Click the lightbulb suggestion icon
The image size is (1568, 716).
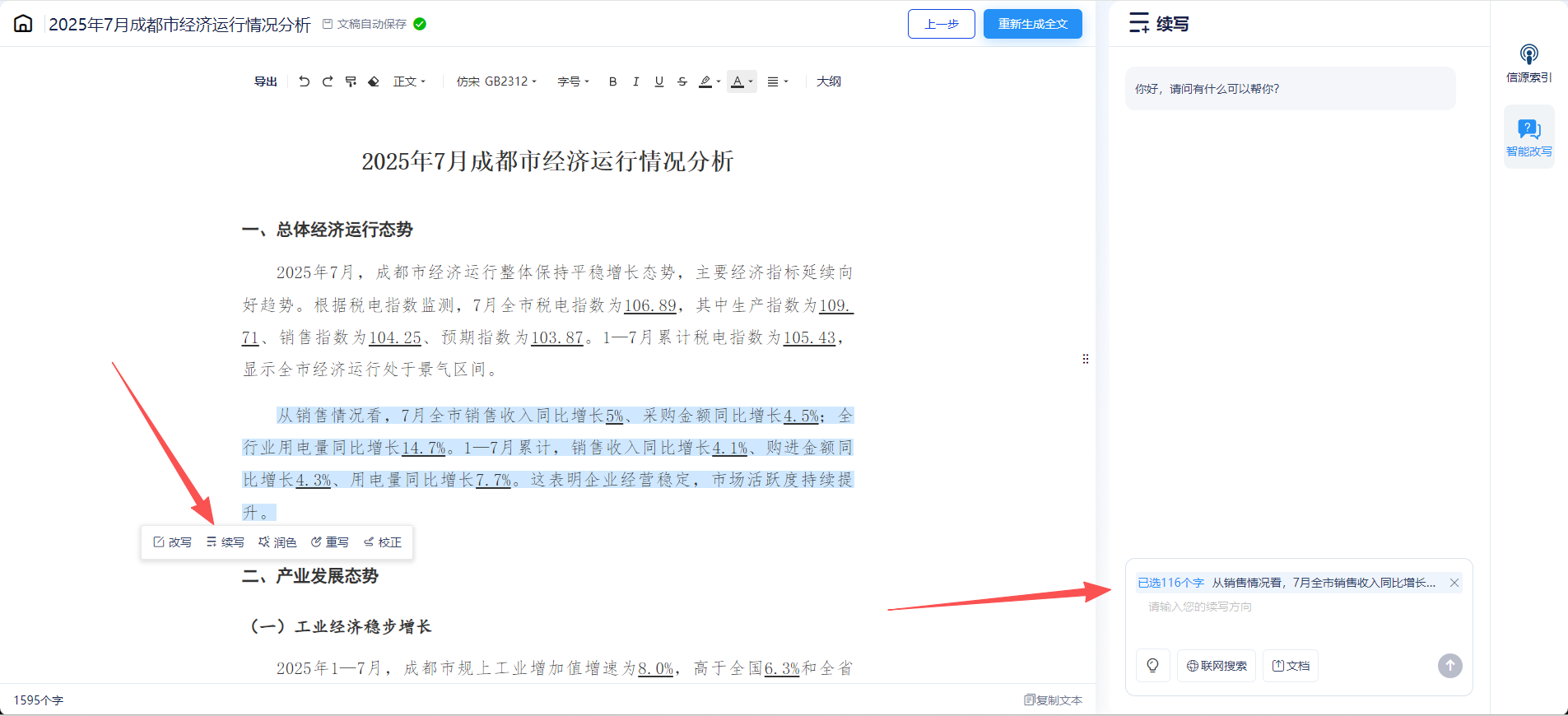(x=1153, y=666)
